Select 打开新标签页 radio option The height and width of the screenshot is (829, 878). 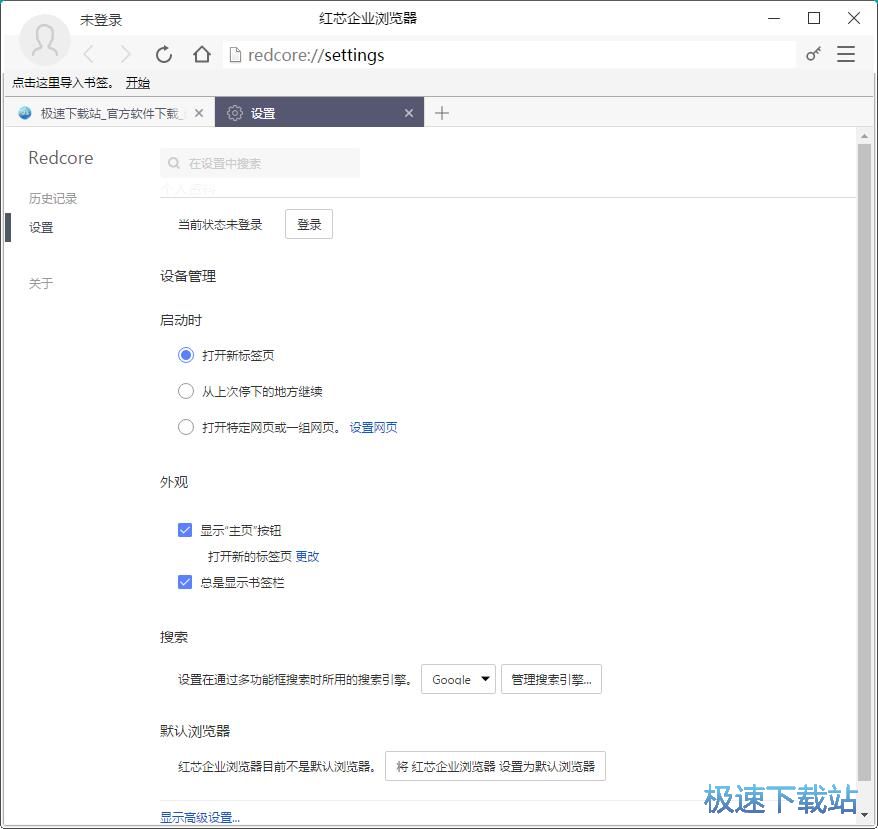pyautogui.click(x=186, y=355)
